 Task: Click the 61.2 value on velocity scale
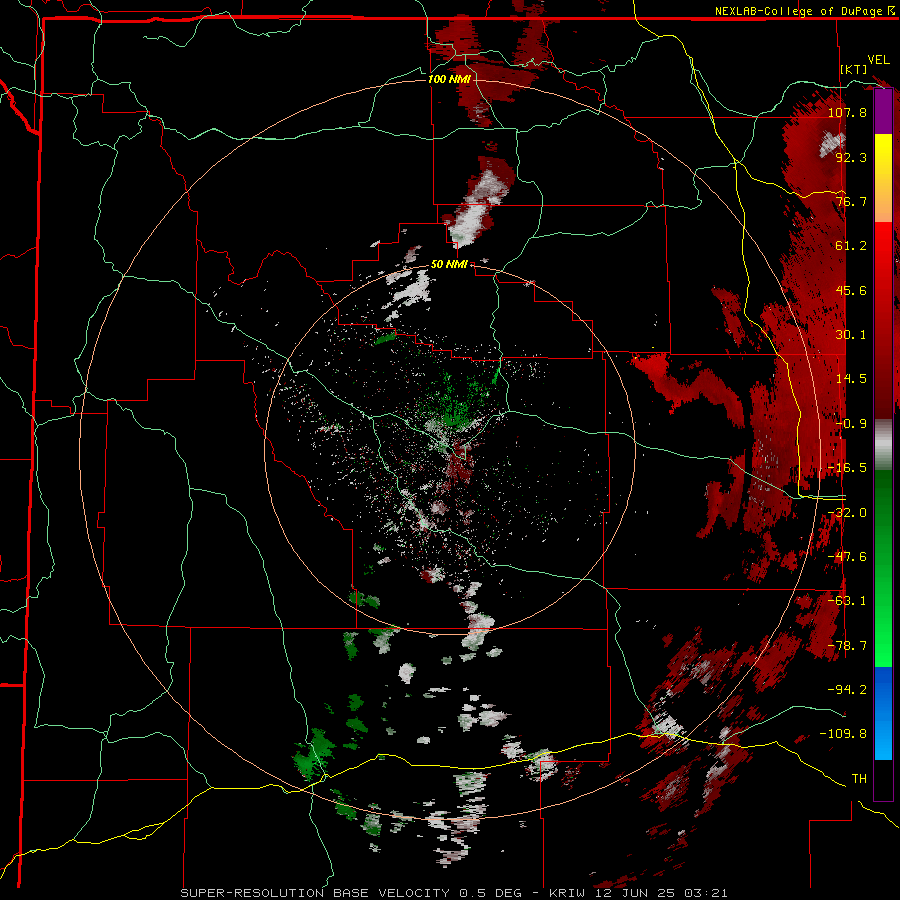coord(851,246)
